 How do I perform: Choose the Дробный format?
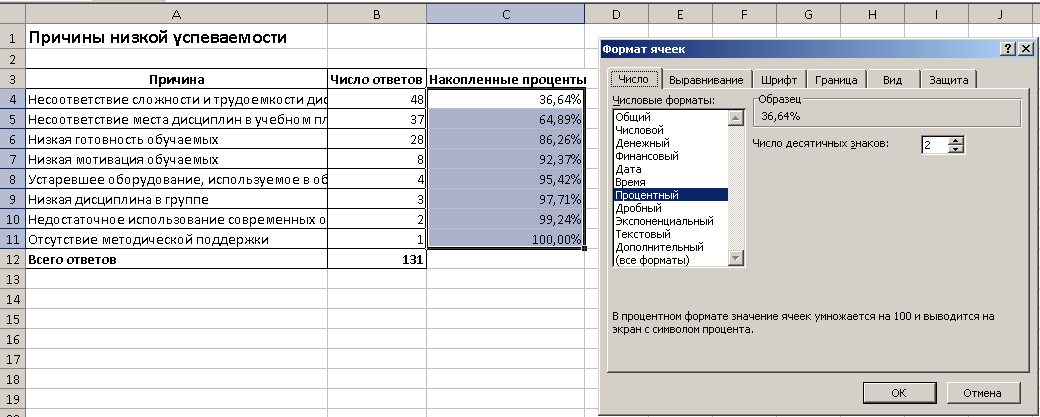671,208
